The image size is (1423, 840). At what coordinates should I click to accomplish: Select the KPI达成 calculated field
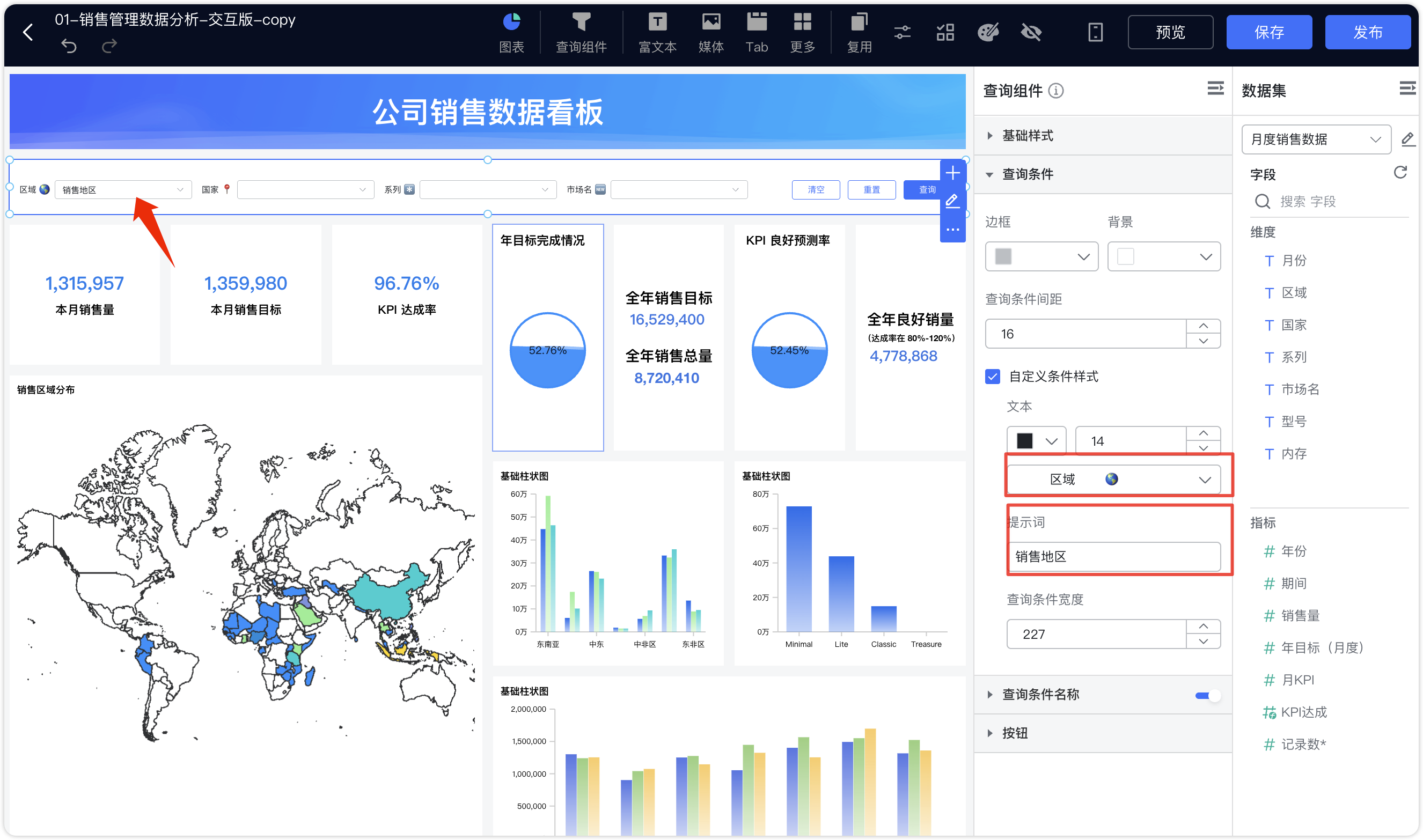click(1303, 712)
